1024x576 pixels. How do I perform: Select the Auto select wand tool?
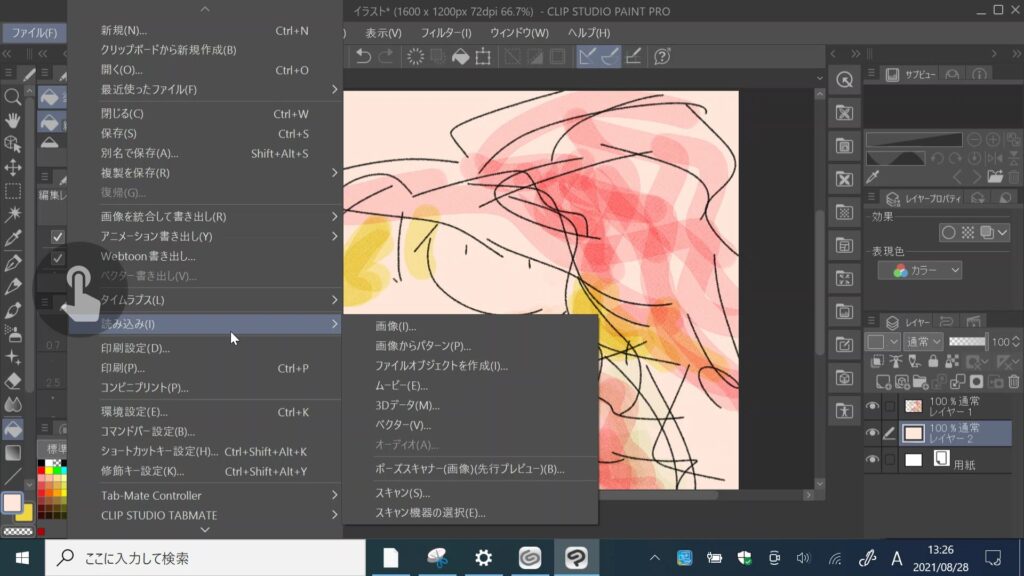click(12, 214)
